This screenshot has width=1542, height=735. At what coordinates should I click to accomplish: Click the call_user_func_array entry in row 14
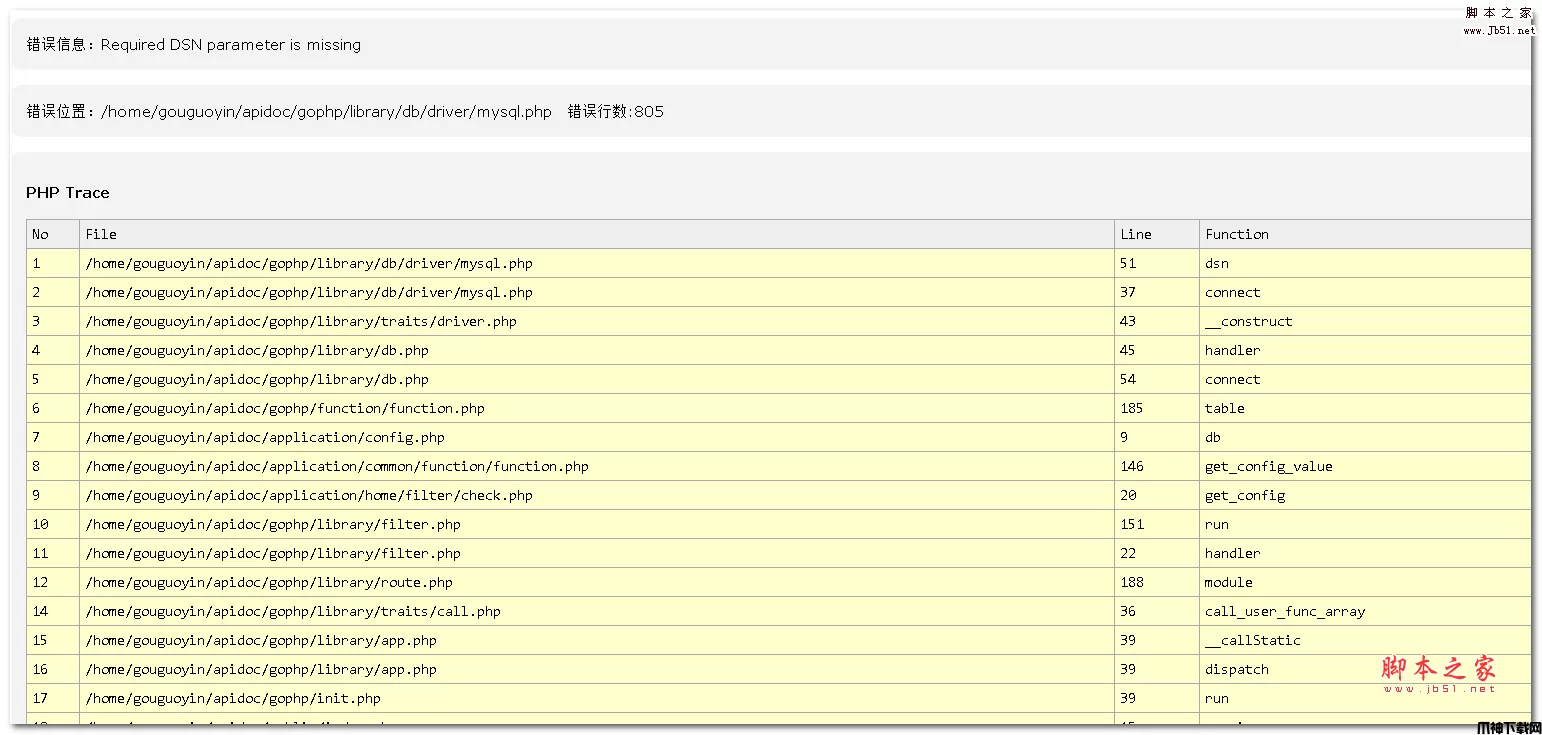(1283, 611)
